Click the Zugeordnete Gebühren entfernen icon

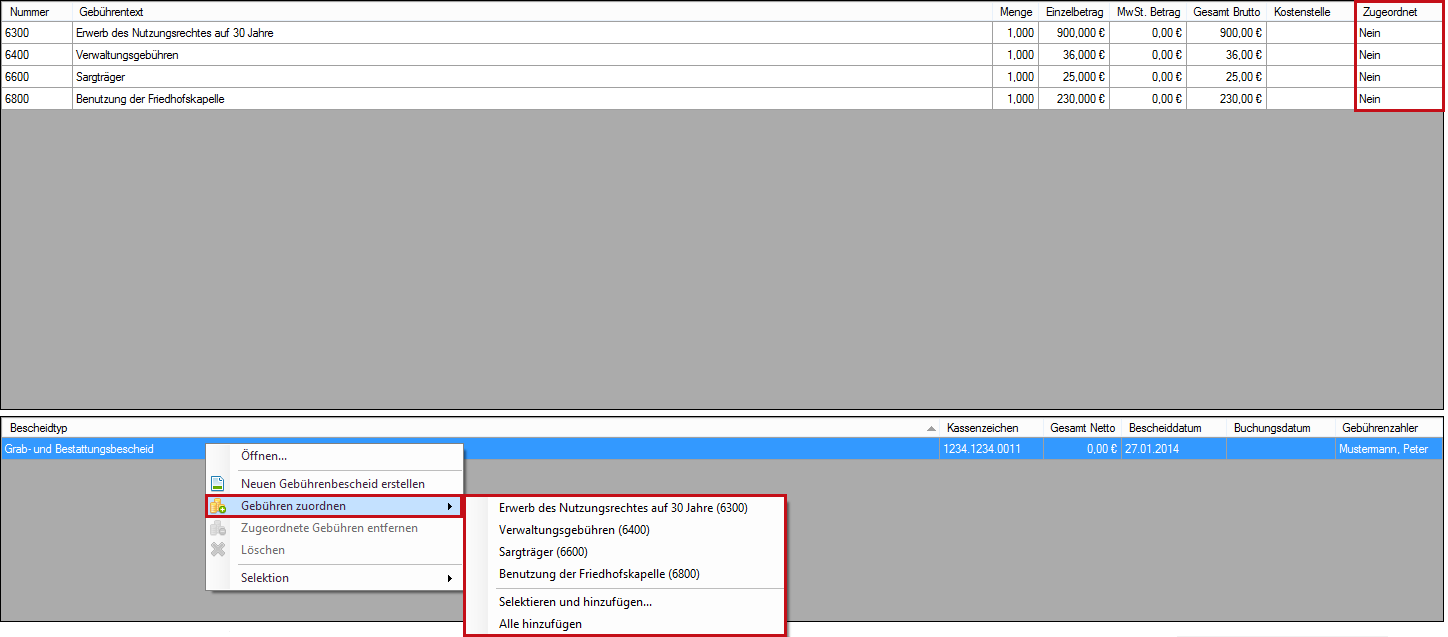(218, 528)
